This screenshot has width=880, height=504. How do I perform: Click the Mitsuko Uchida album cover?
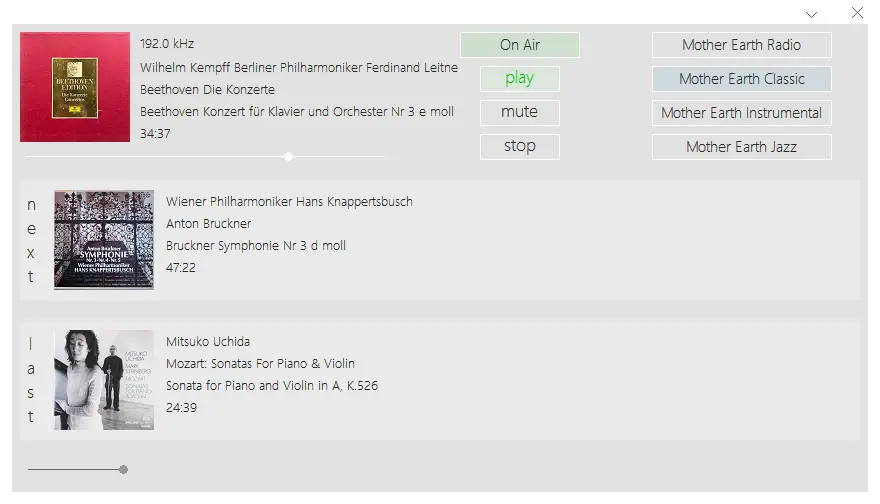[104, 380]
